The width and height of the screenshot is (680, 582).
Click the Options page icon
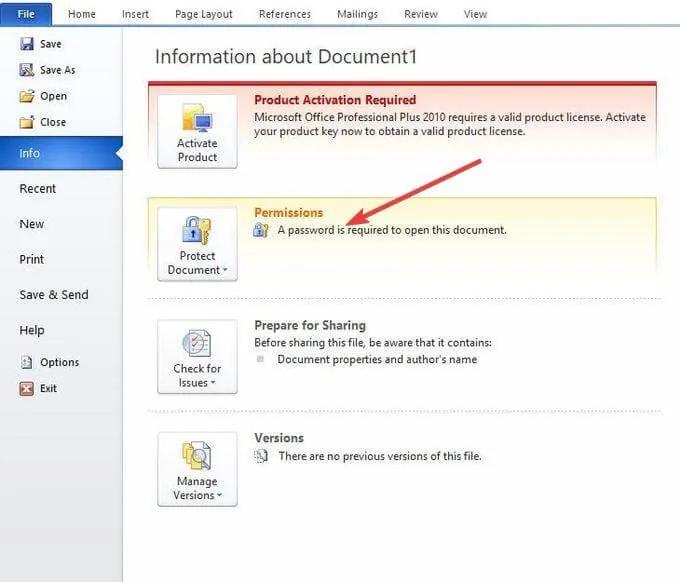tap(27, 362)
